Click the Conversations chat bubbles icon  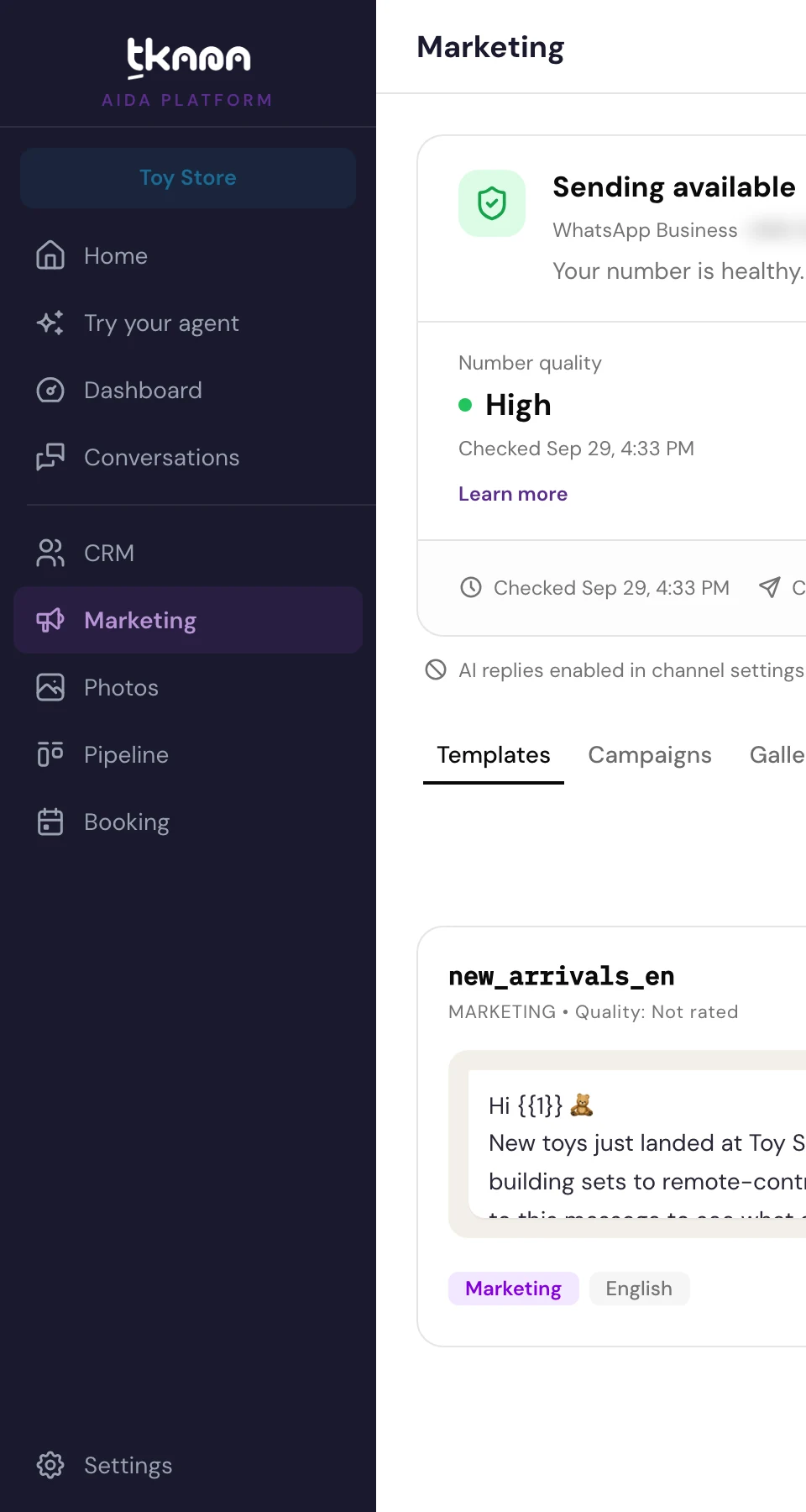pyautogui.click(x=50, y=457)
